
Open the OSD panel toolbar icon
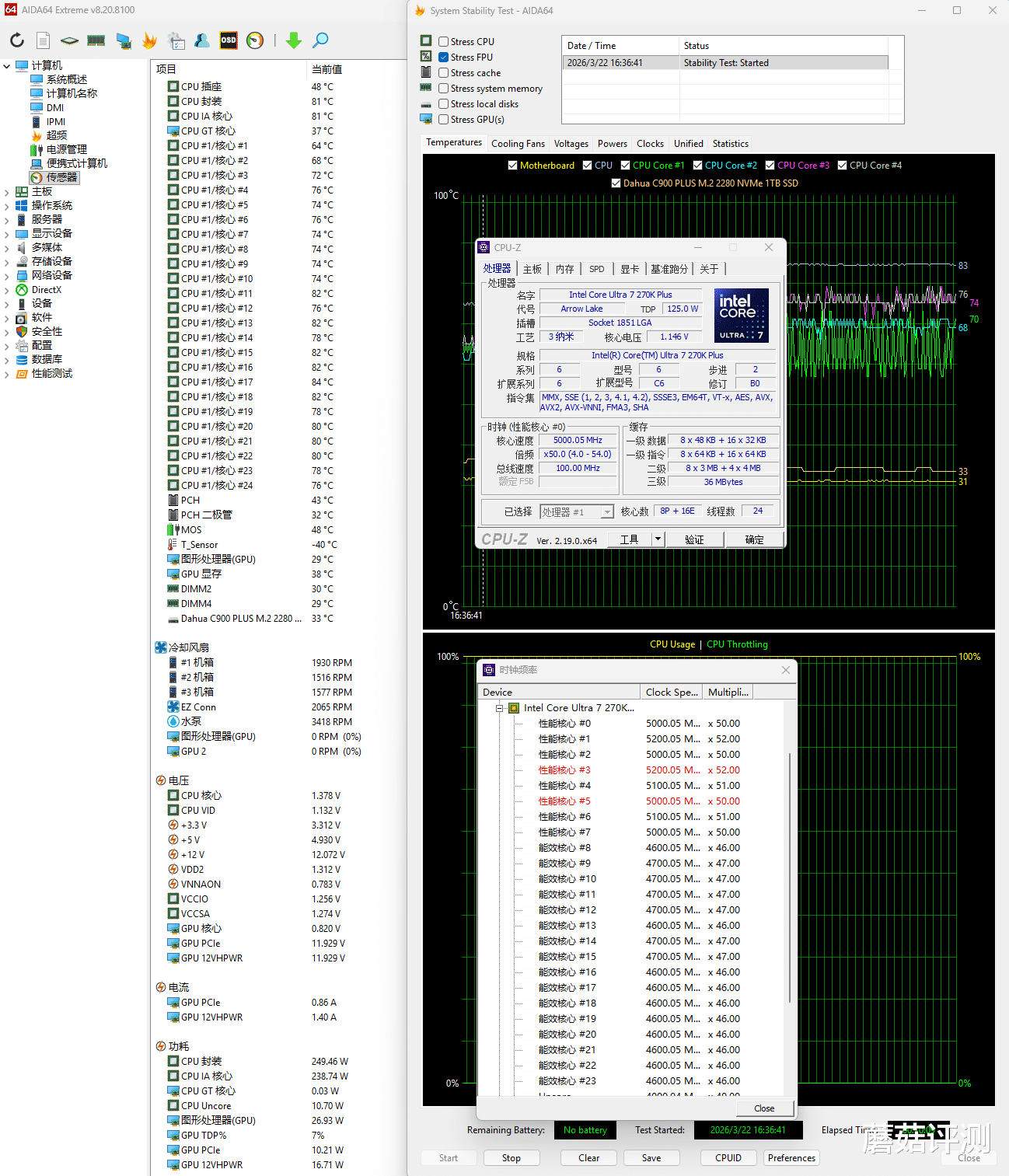coord(229,40)
